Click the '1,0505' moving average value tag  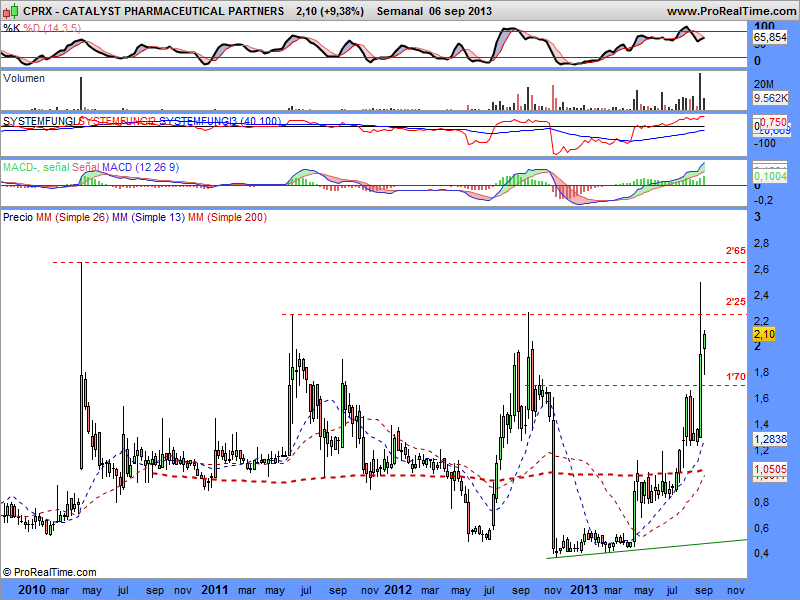tap(770, 469)
